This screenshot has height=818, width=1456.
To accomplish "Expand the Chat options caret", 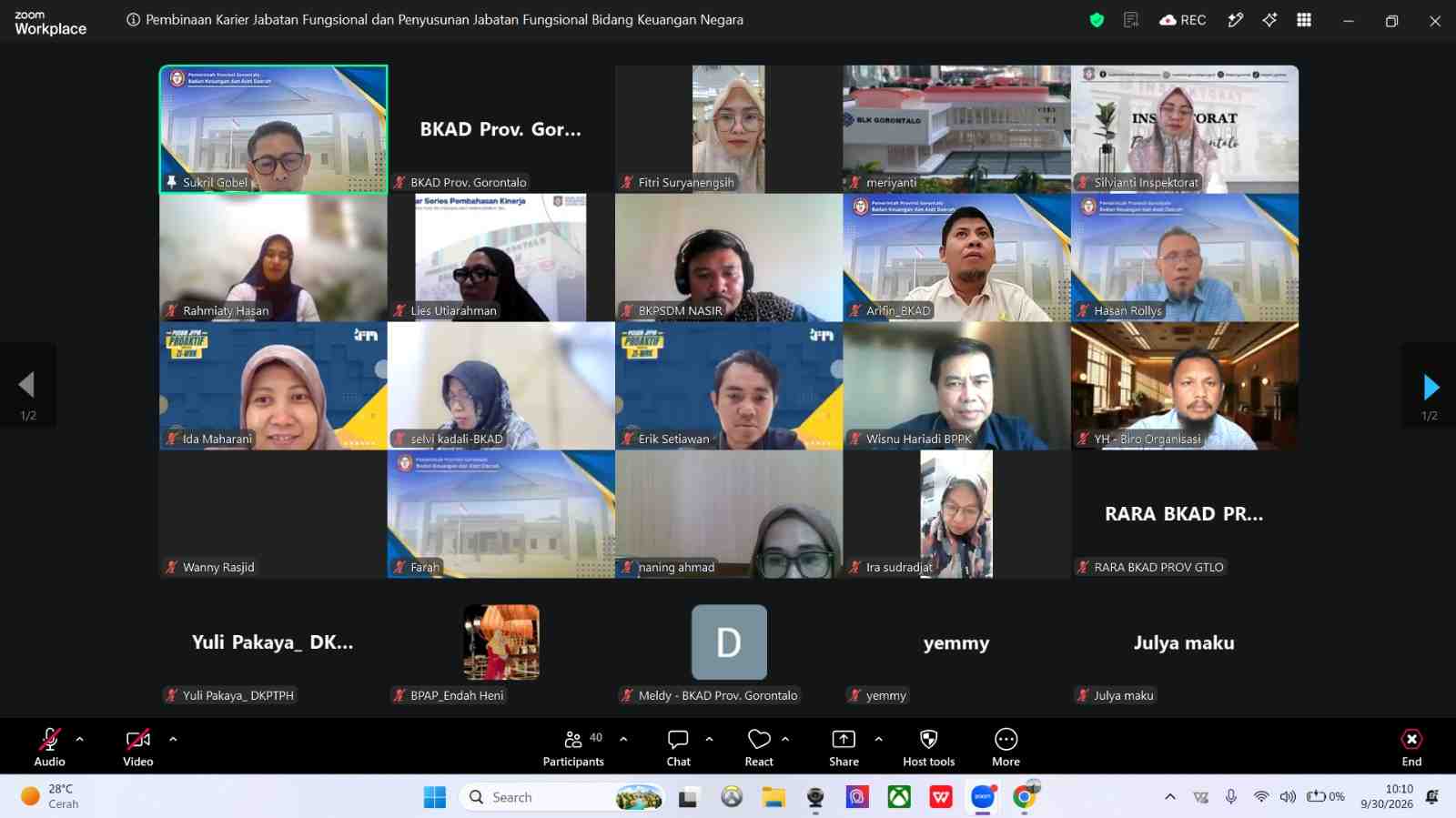I will tap(709, 739).
